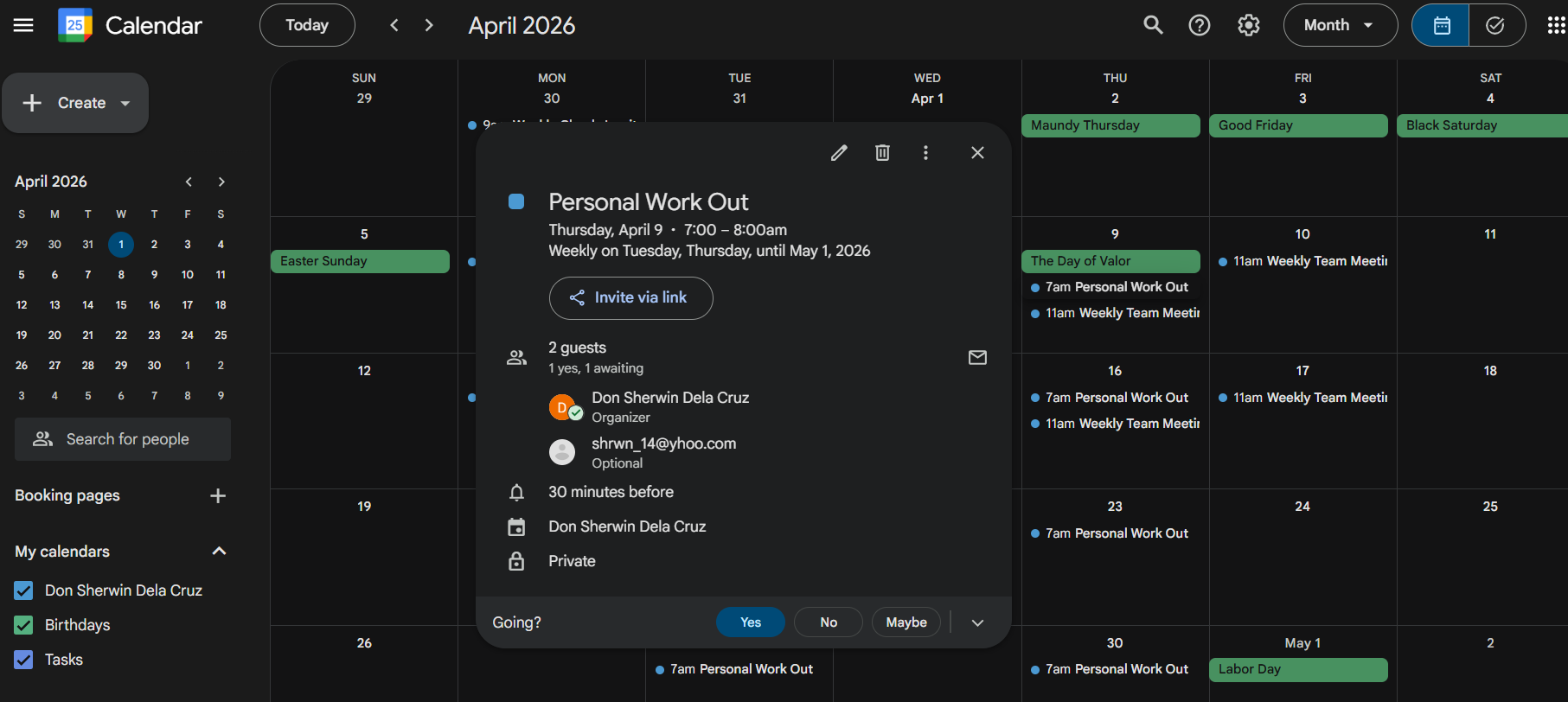Open the Good Friday holiday event
The width and height of the screenshot is (1568, 702).
1298,125
